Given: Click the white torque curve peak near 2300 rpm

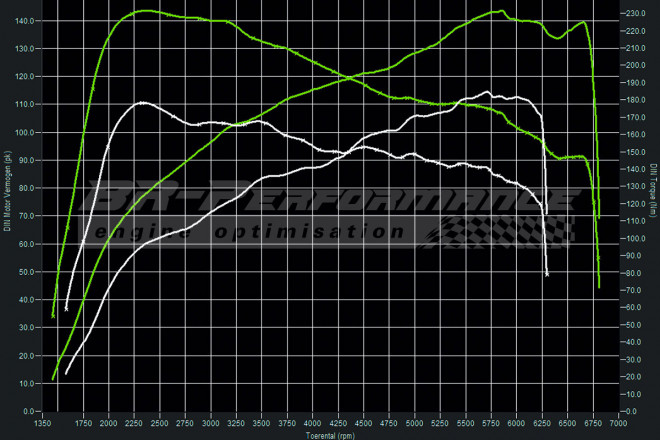Looking at the screenshot, I should pyautogui.click(x=142, y=103).
